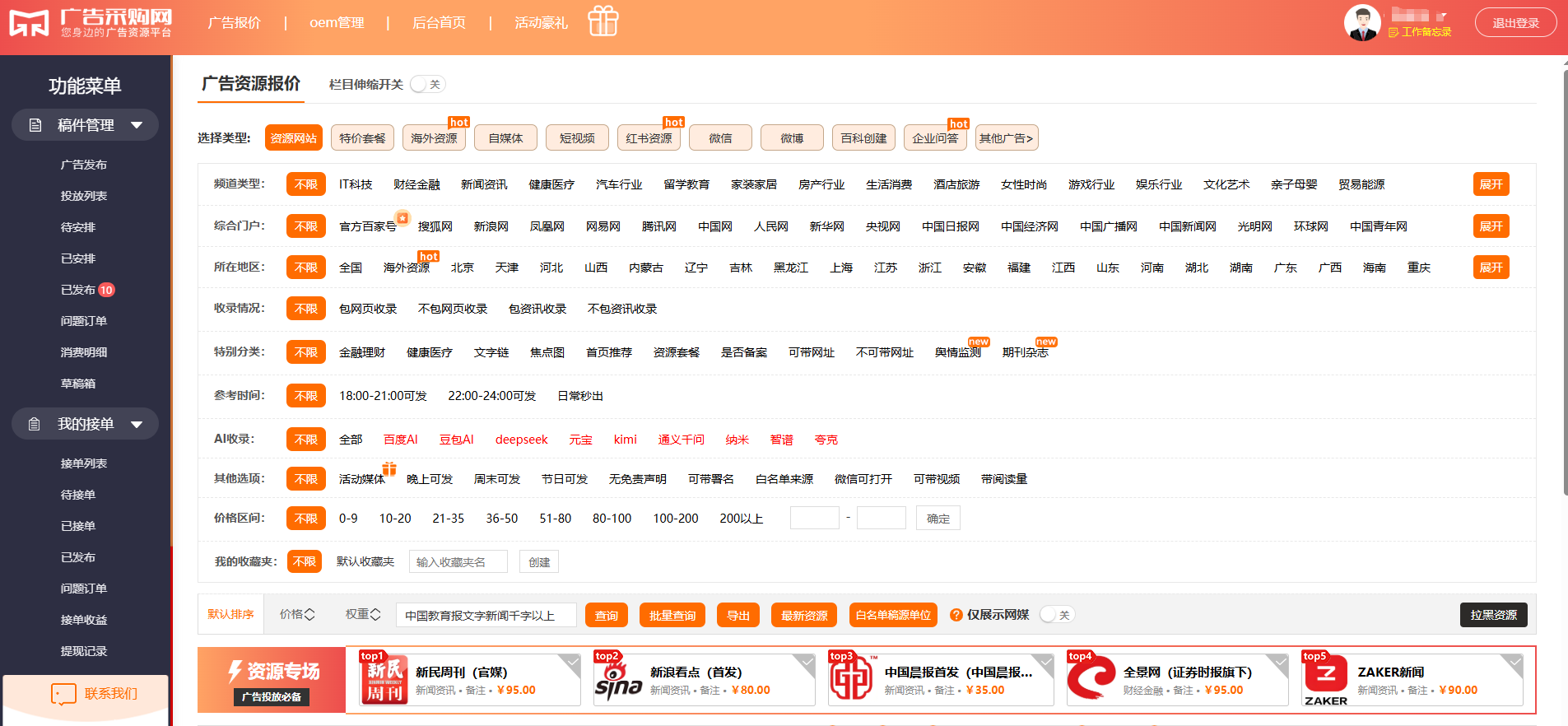Click the 我的接单 clipboard icon
Image resolution: width=1568 pixels, height=726 pixels.
(35, 424)
